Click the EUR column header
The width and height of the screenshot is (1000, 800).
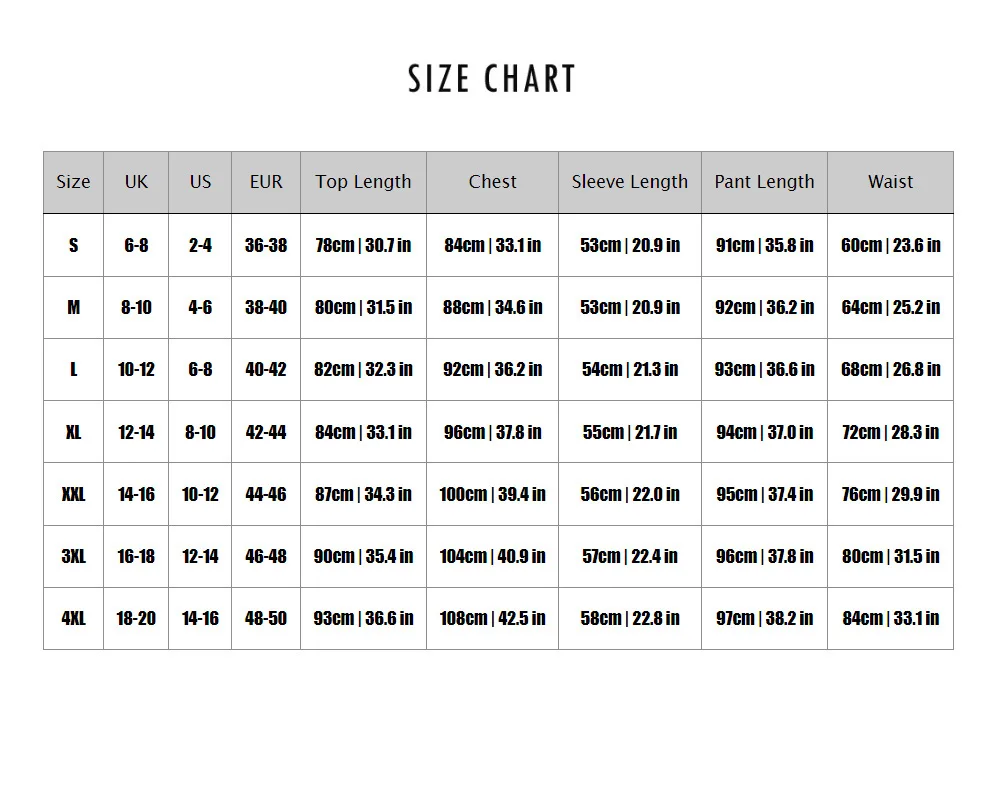[x=266, y=182]
